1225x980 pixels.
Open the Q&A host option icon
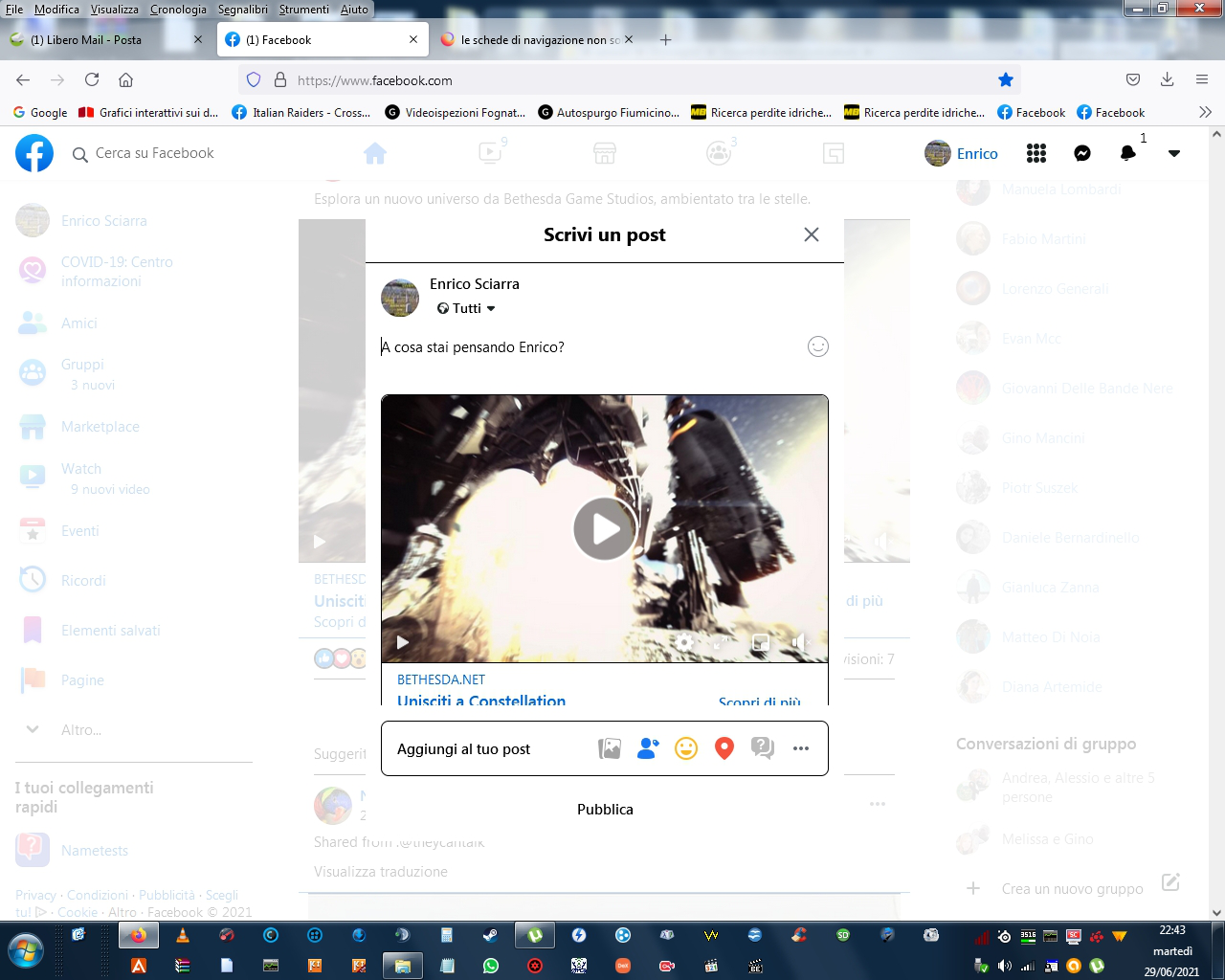pyautogui.click(x=763, y=748)
